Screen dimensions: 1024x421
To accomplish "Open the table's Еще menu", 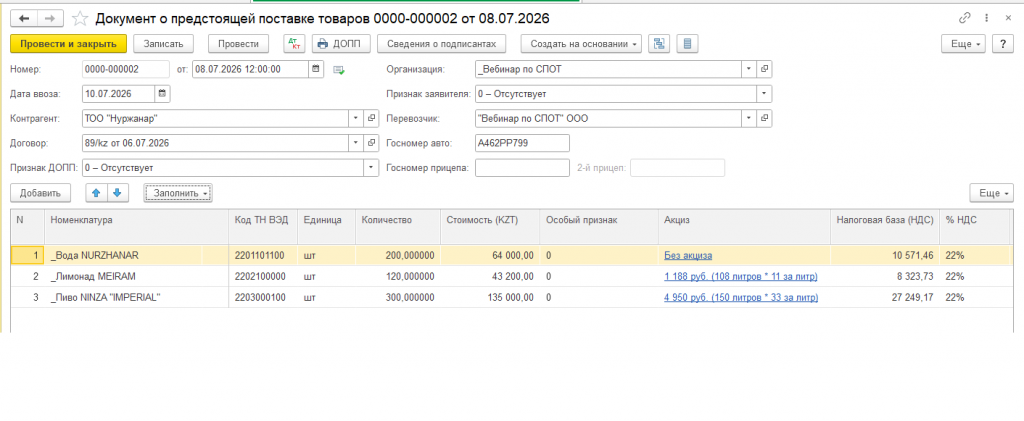I will 992,193.
